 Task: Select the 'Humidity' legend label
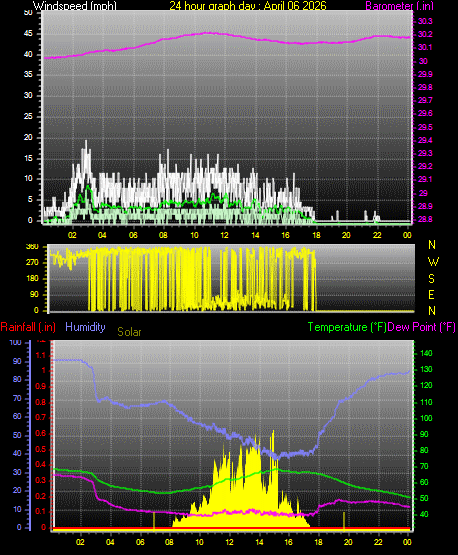[x=85, y=327]
